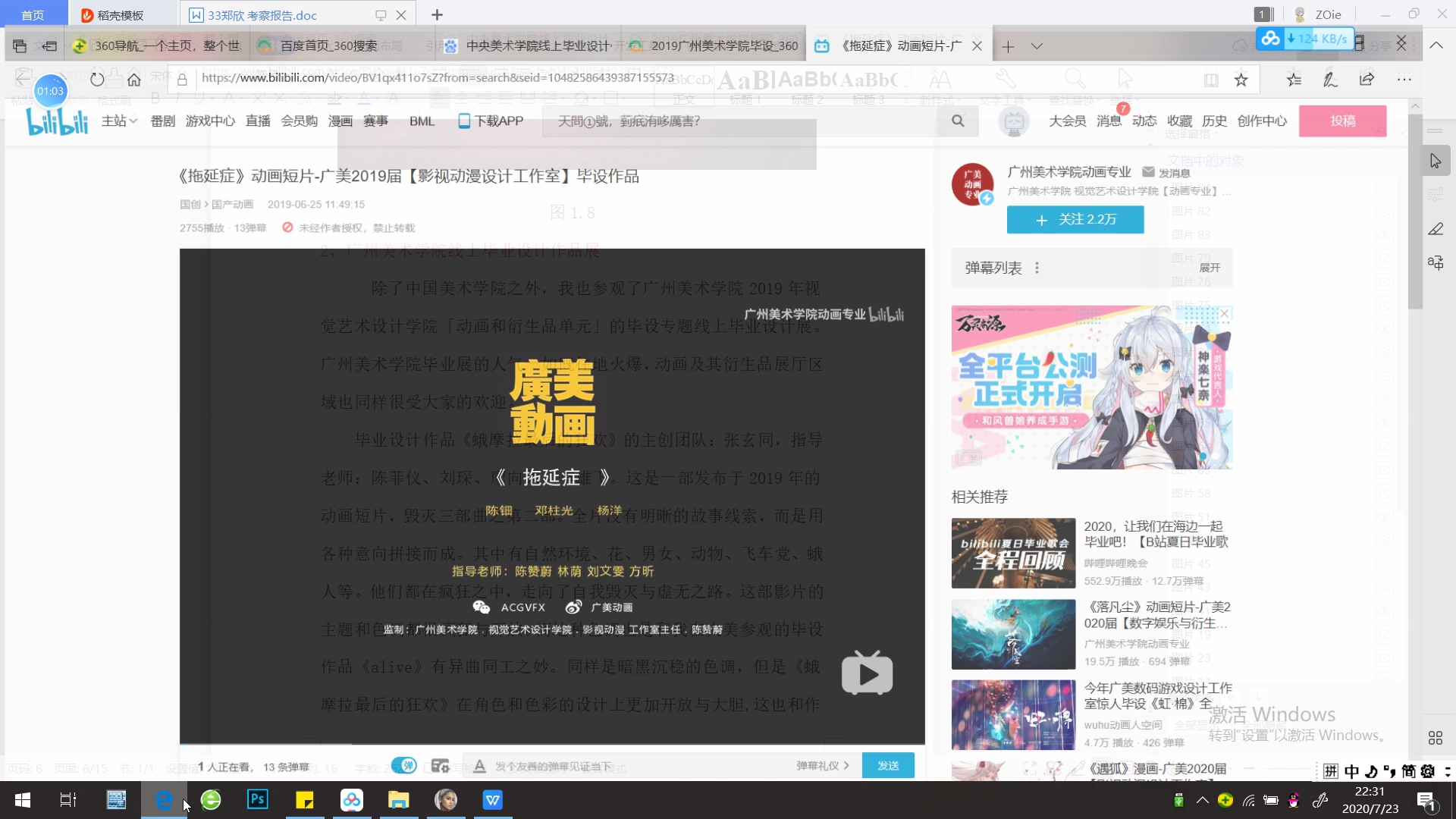Click the Baidu Netdisk download speed widget
1456x819 pixels.
[x=1304, y=38]
